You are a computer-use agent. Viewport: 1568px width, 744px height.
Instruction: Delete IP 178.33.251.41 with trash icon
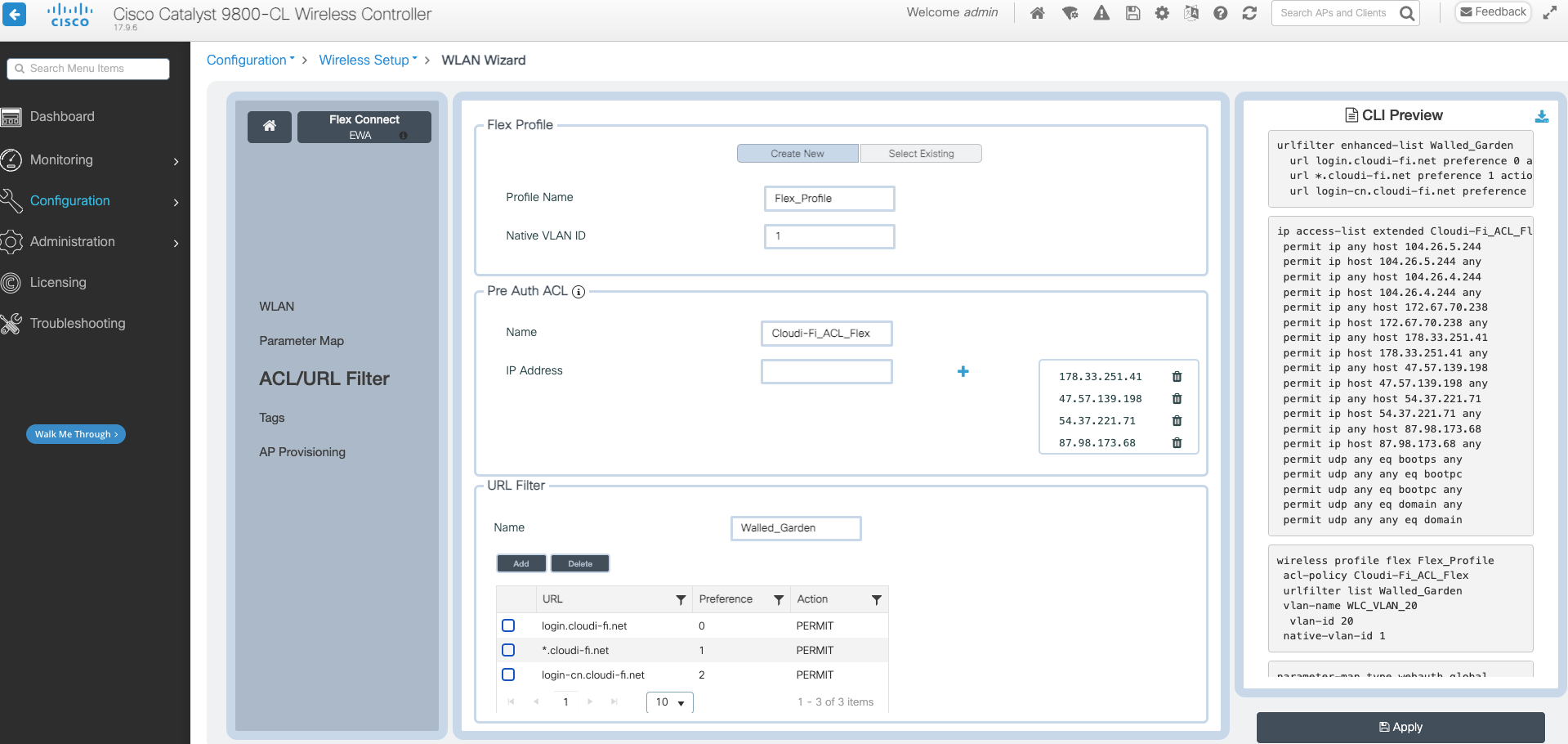click(x=1177, y=377)
